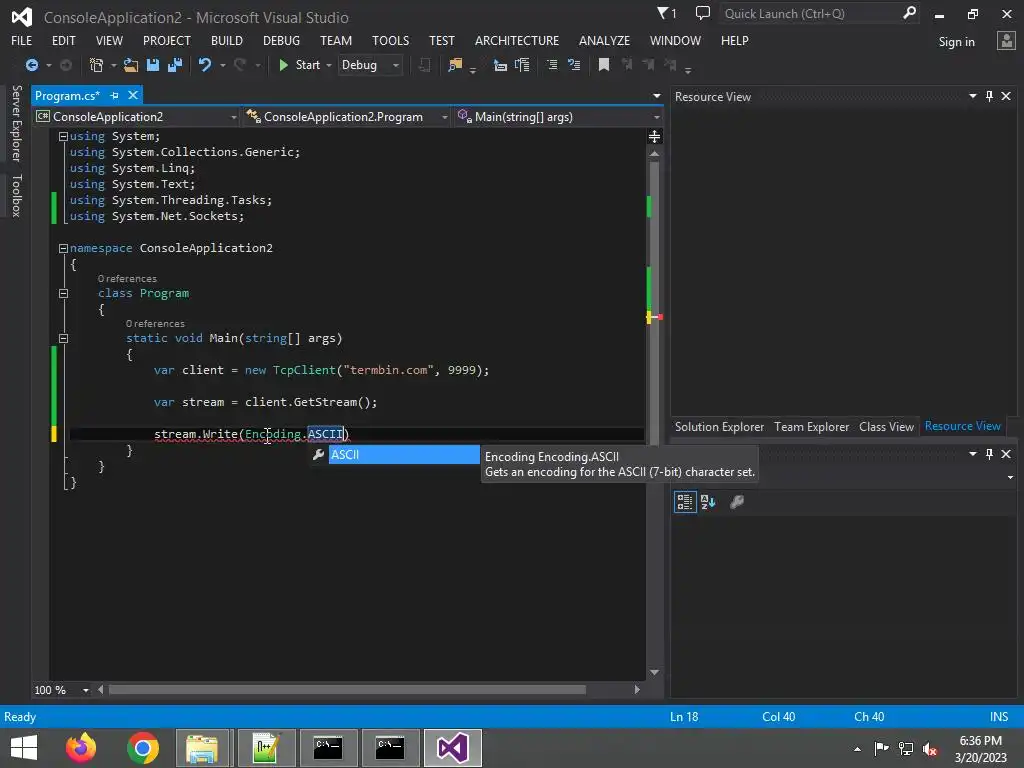
Task: Open Notepad++ from the taskbar
Action: (x=266, y=748)
